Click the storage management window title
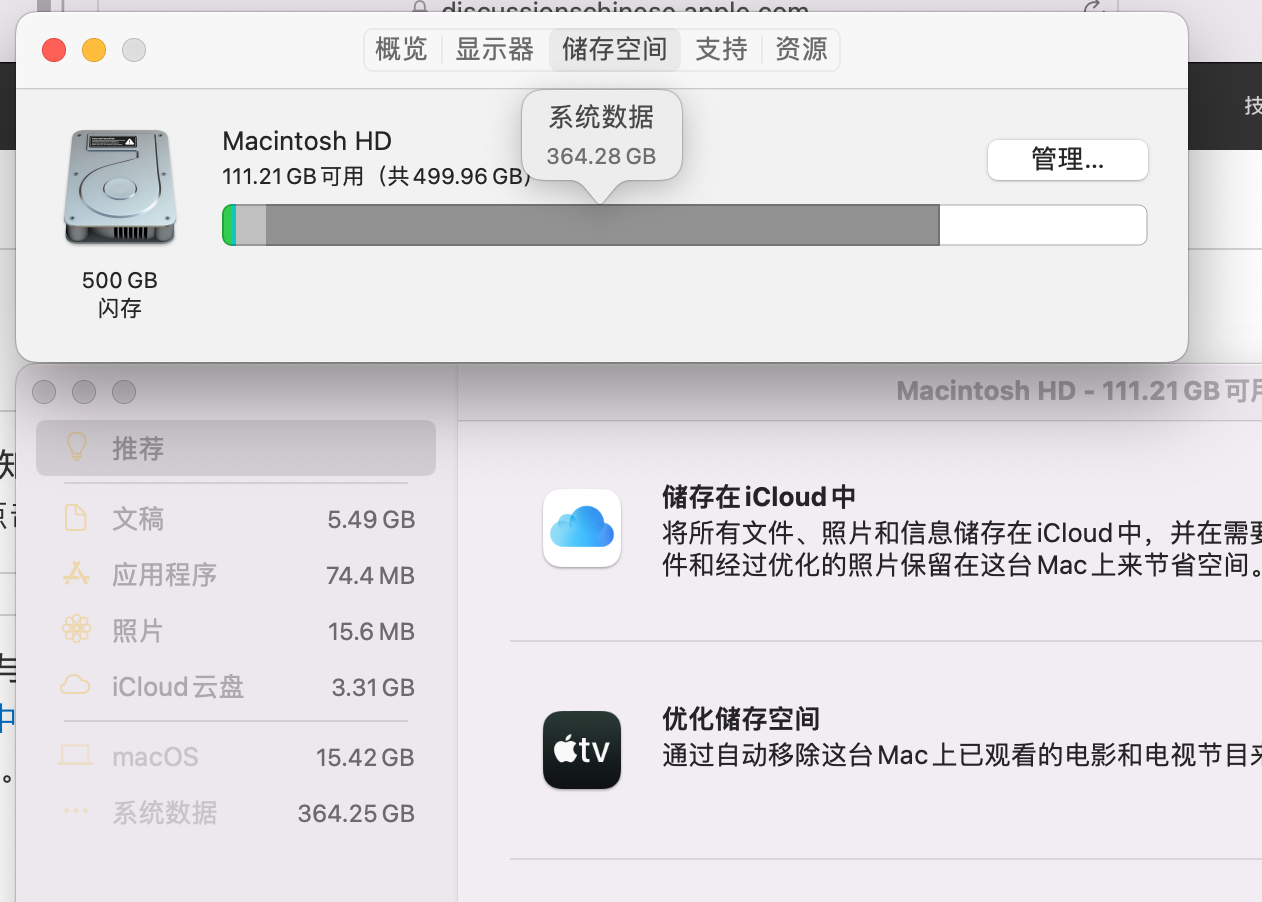Viewport: 1262px width, 902px height. click(x=1078, y=391)
